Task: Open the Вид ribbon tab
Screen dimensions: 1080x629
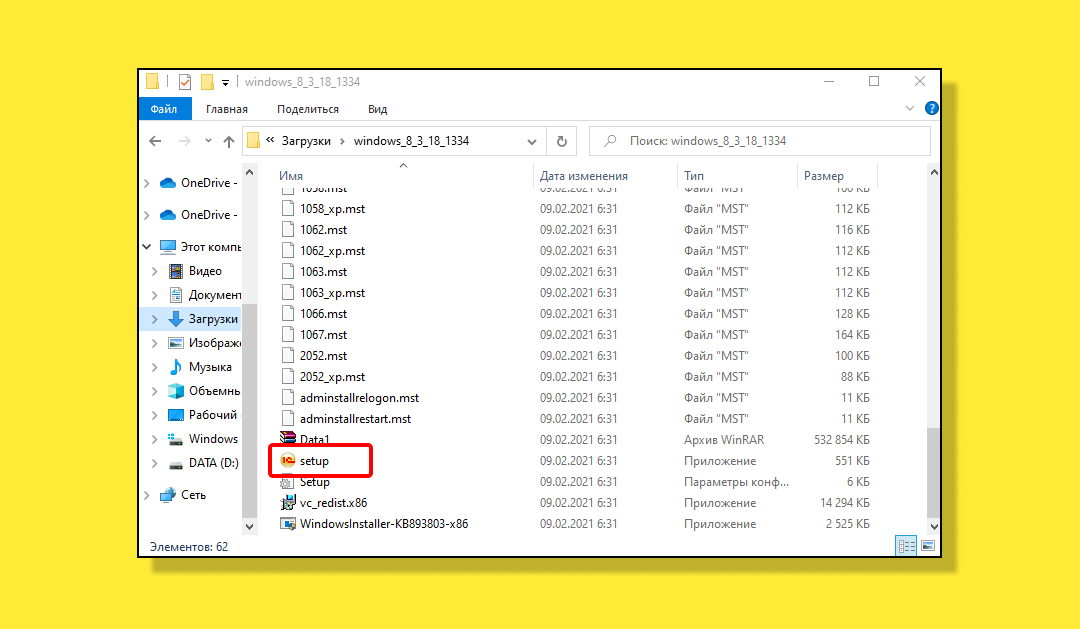Action: (x=377, y=109)
